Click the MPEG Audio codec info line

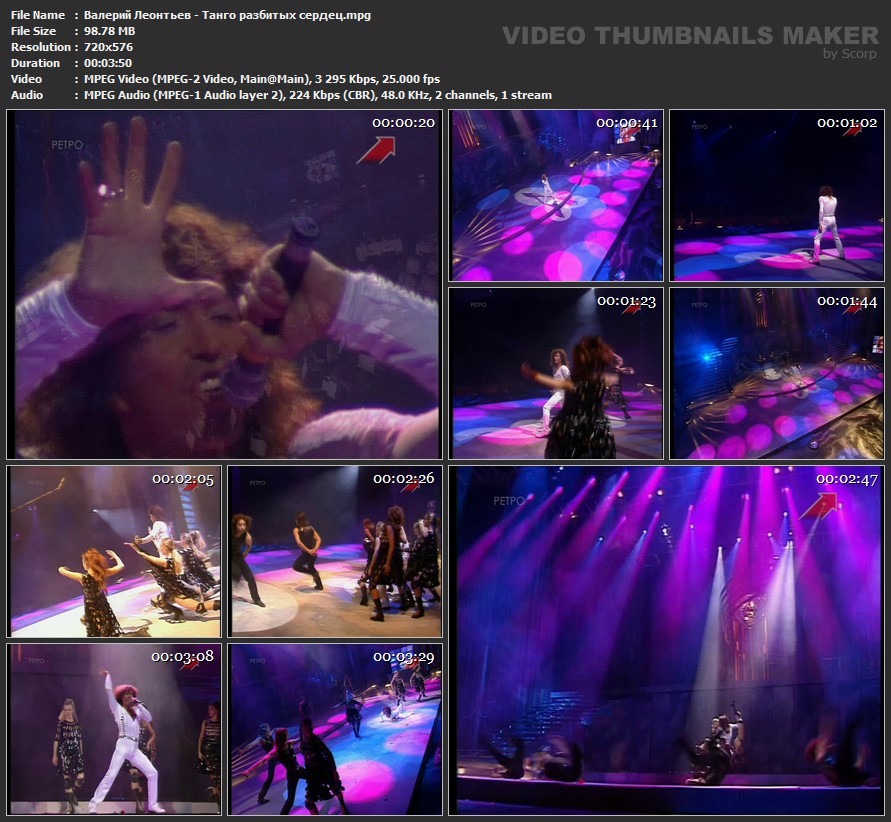pyautogui.click(x=318, y=95)
